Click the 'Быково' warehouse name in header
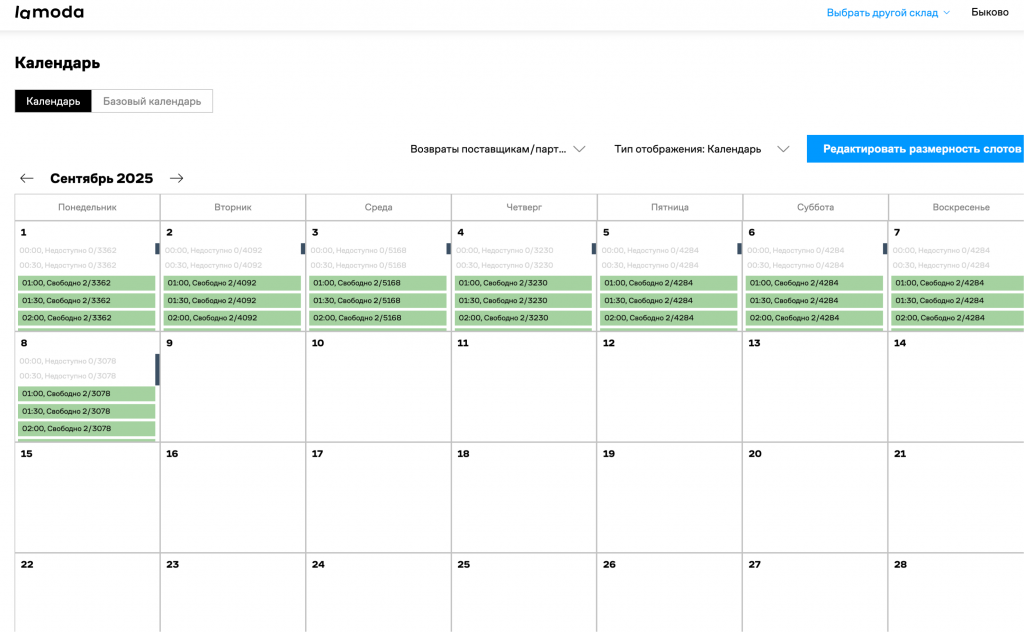This screenshot has height=632, width=1024. pyautogui.click(x=990, y=13)
